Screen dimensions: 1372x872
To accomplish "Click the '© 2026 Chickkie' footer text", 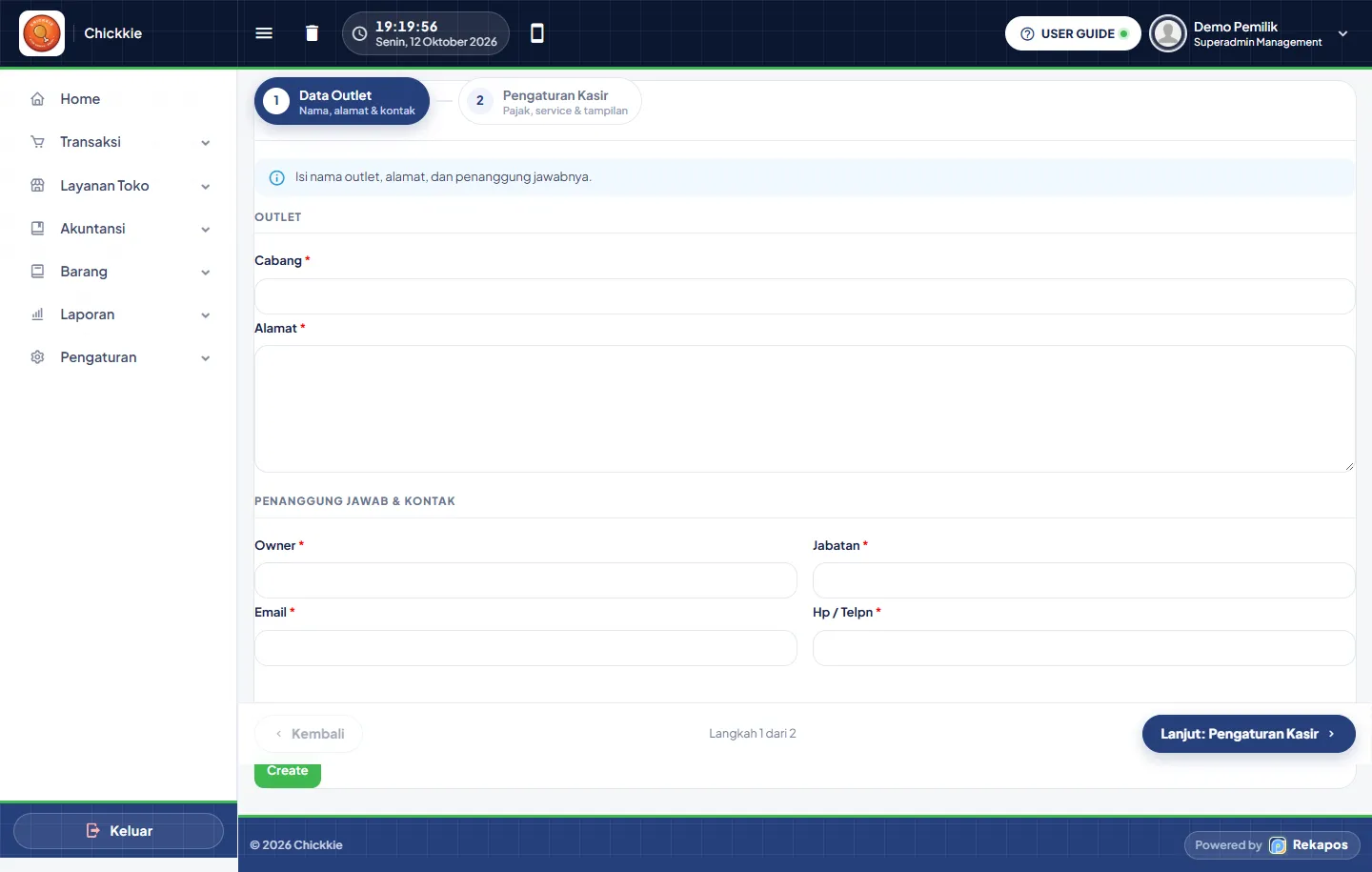I will click(x=296, y=845).
